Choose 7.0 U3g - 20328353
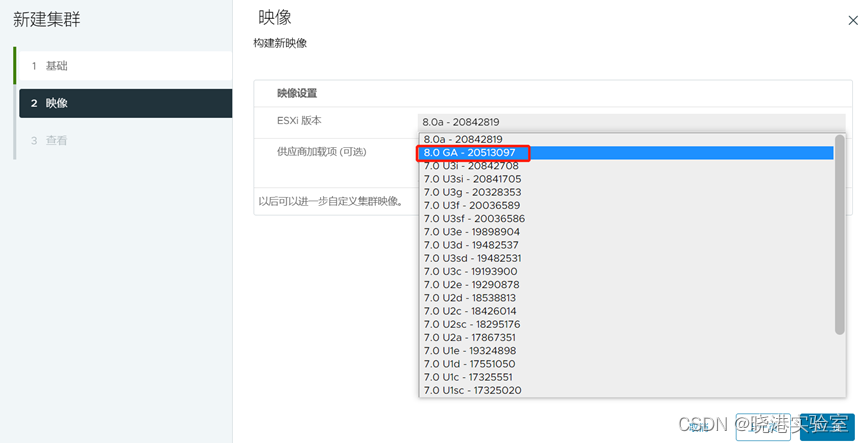The height and width of the screenshot is (443, 864). click(x=627, y=192)
